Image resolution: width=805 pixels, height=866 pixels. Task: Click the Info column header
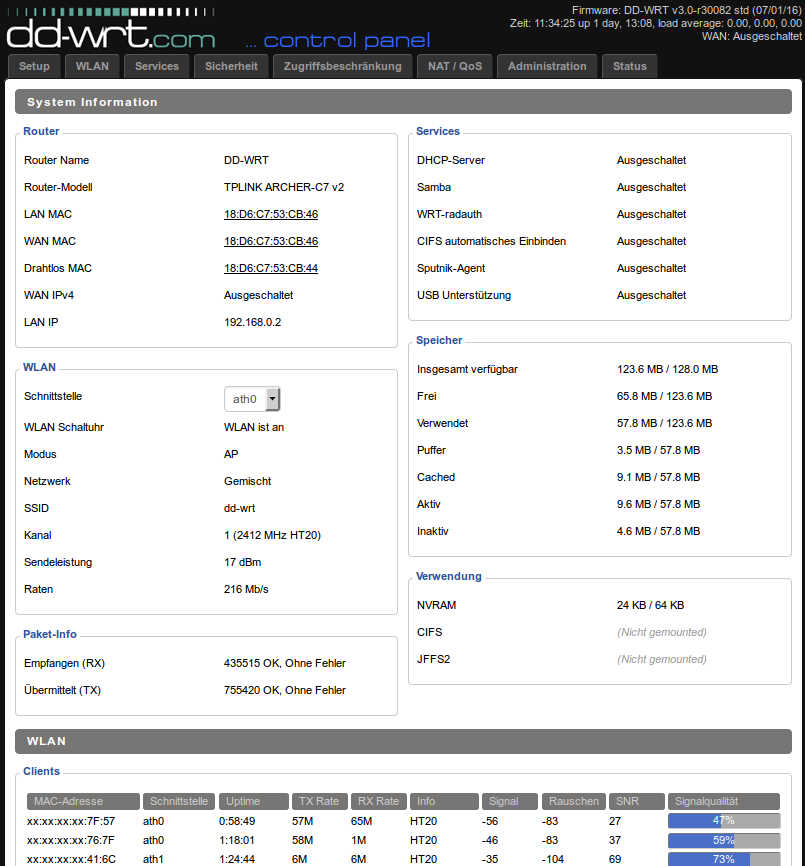tap(444, 801)
